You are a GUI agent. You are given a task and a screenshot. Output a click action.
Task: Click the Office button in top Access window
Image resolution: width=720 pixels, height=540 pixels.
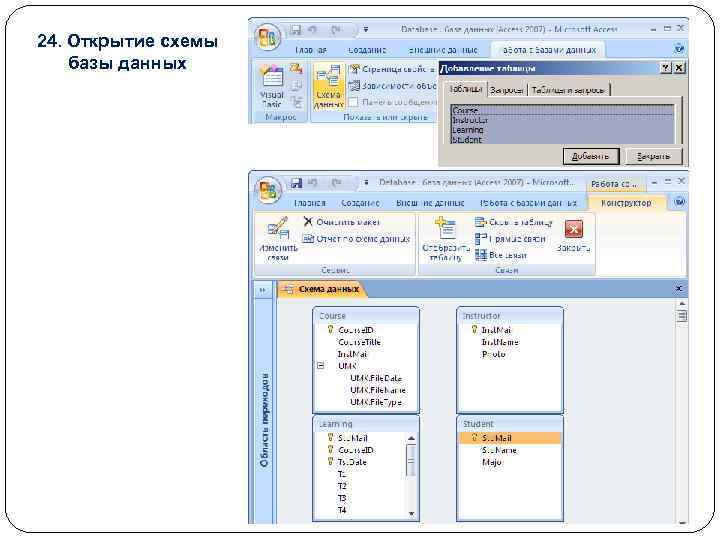(268, 38)
